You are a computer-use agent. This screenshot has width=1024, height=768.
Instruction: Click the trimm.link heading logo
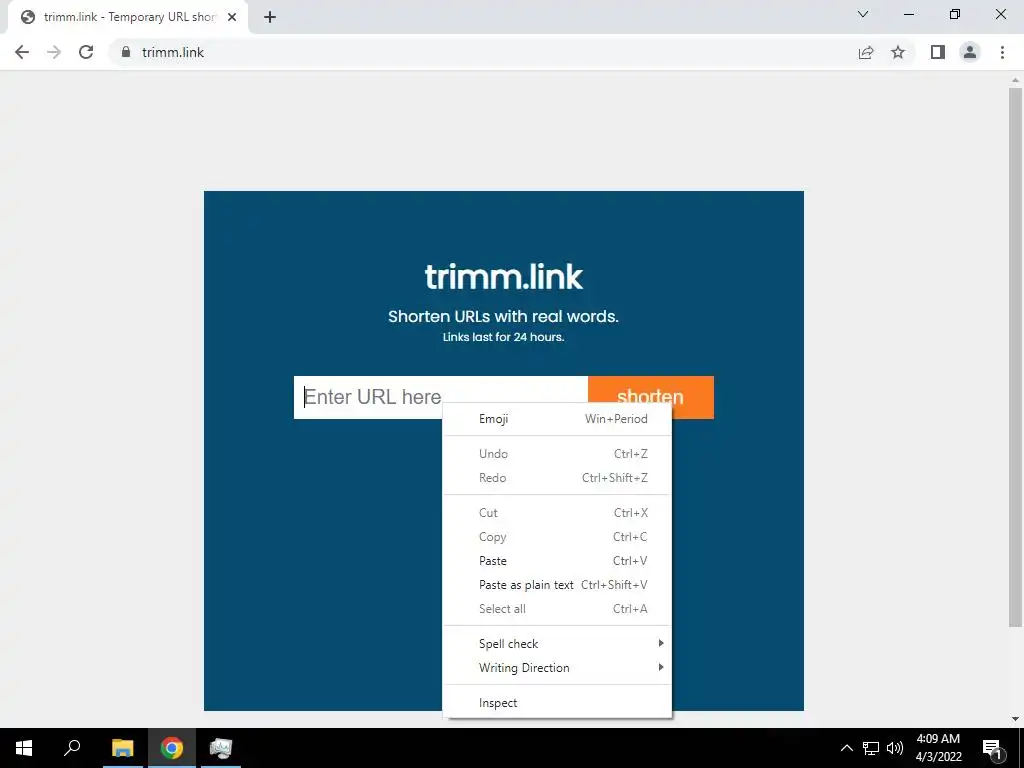(x=504, y=277)
